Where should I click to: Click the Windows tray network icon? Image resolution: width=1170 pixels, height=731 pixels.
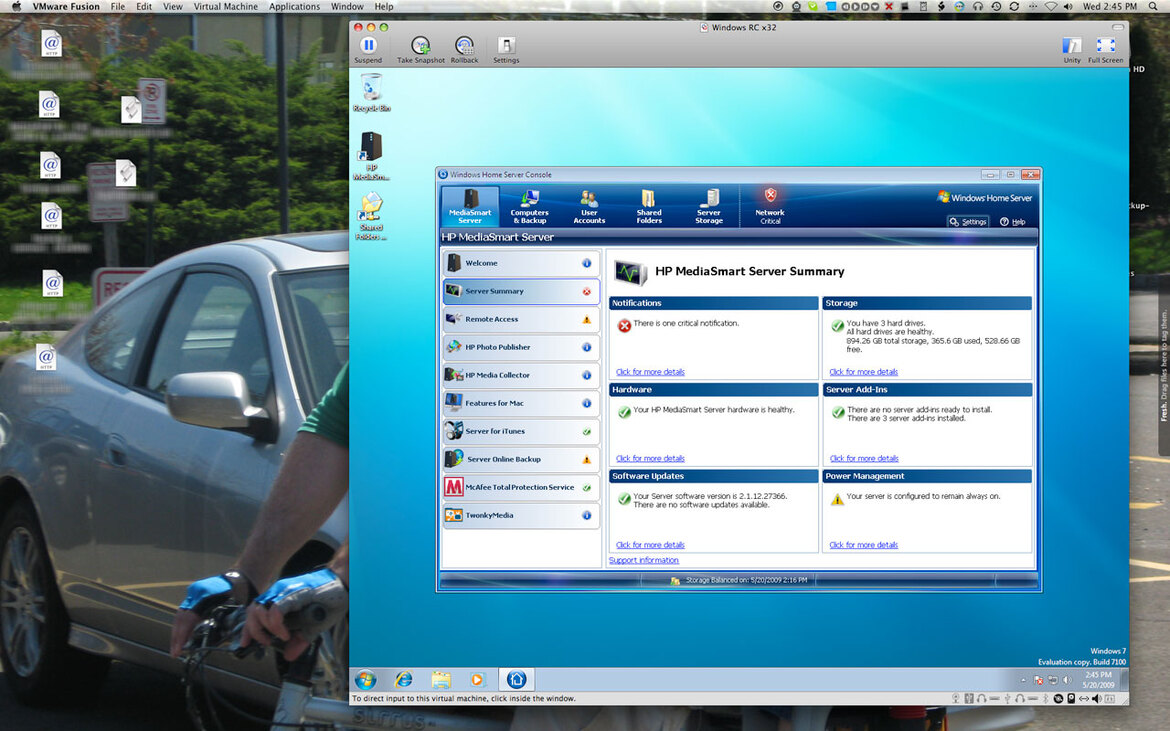coord(1053,680)
